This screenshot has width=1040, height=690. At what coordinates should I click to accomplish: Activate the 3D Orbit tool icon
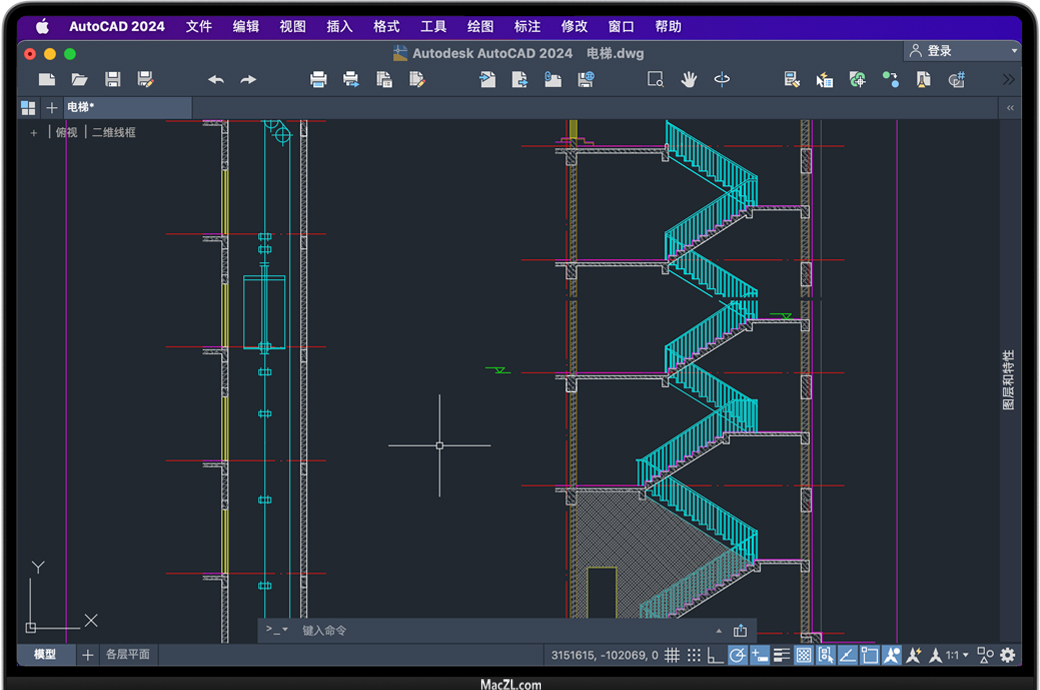point(721,79)
